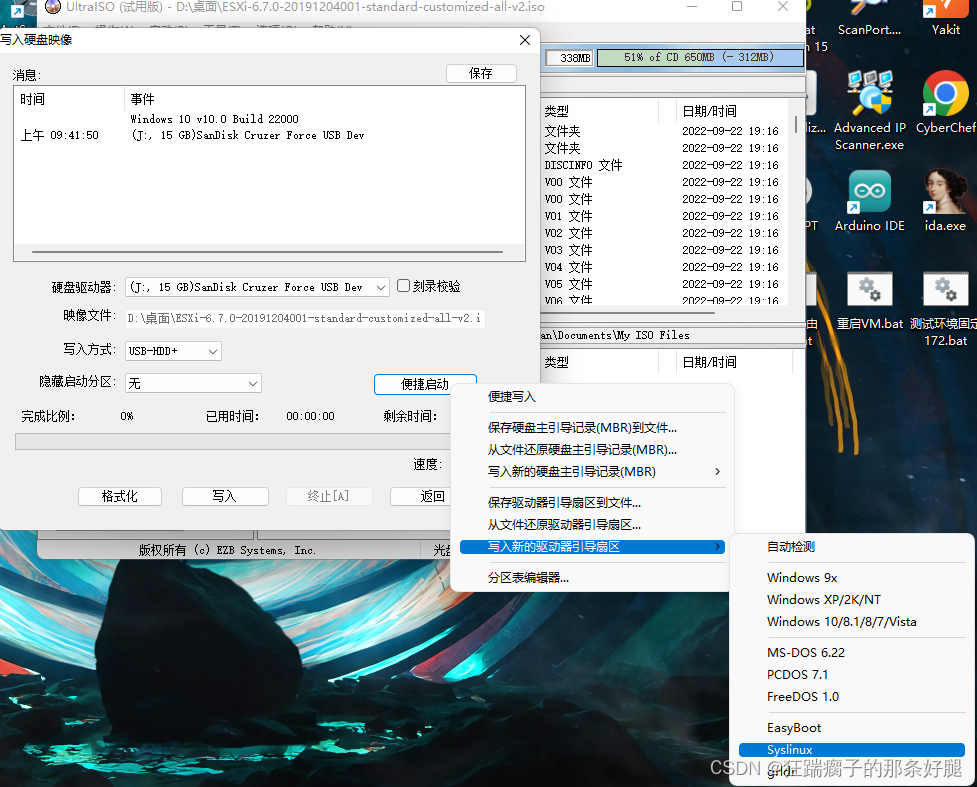Select Windows 9x boot sector option
The image size is (977, 787).
pos(802,578)
